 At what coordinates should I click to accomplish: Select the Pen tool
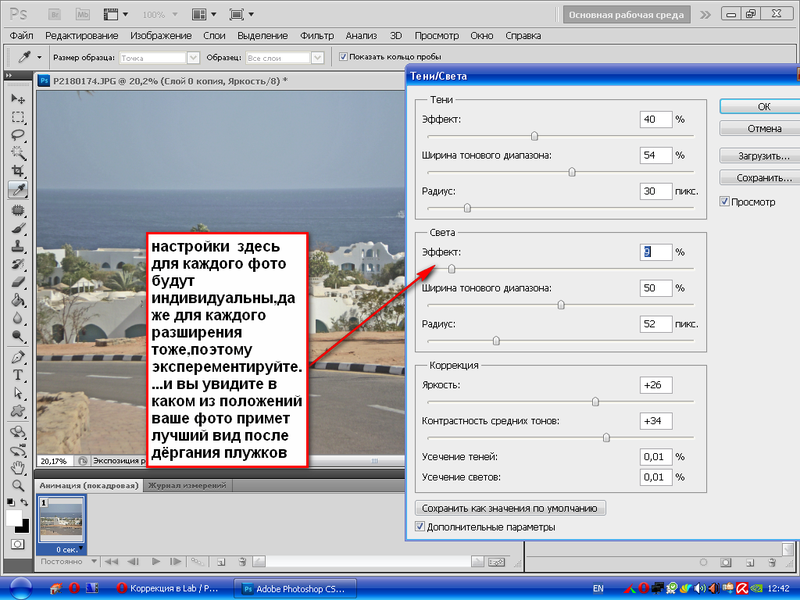click(18, 357)
